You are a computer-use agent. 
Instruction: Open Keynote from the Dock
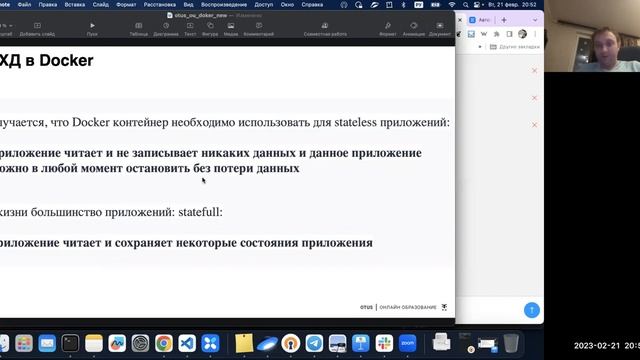361,343
